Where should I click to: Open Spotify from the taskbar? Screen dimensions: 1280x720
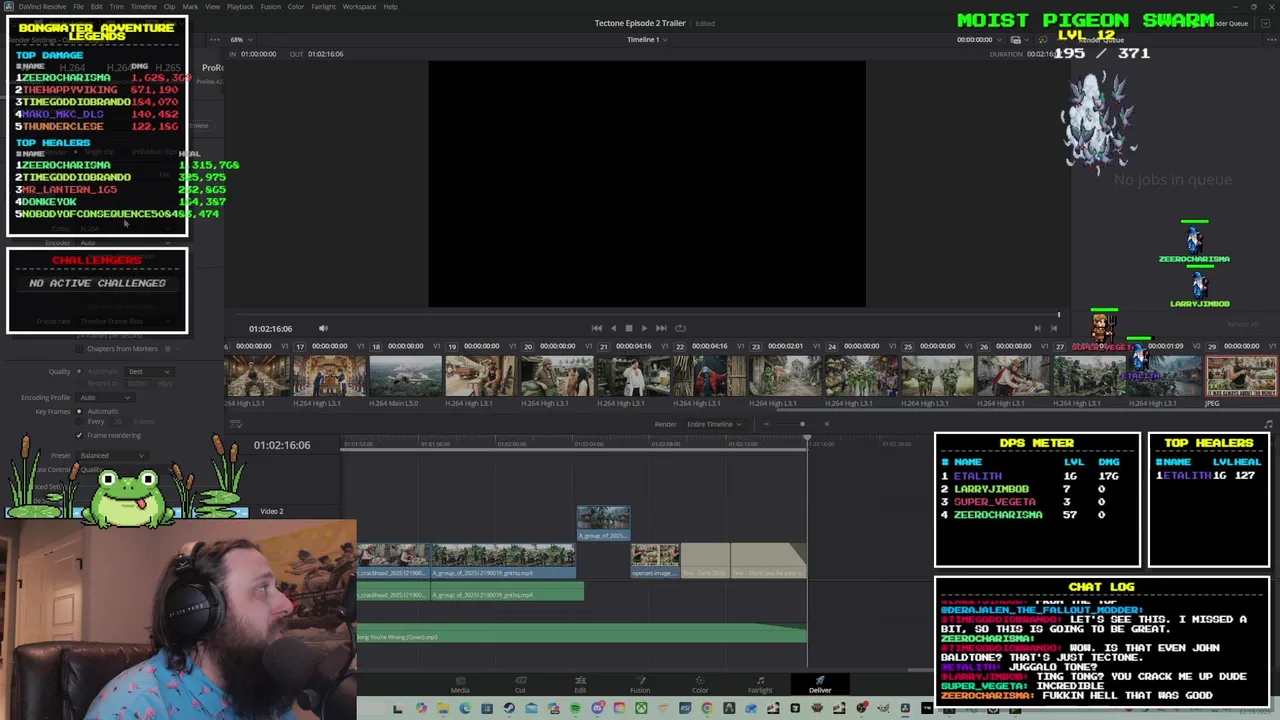pyautogui.click(x=575, y=709)
